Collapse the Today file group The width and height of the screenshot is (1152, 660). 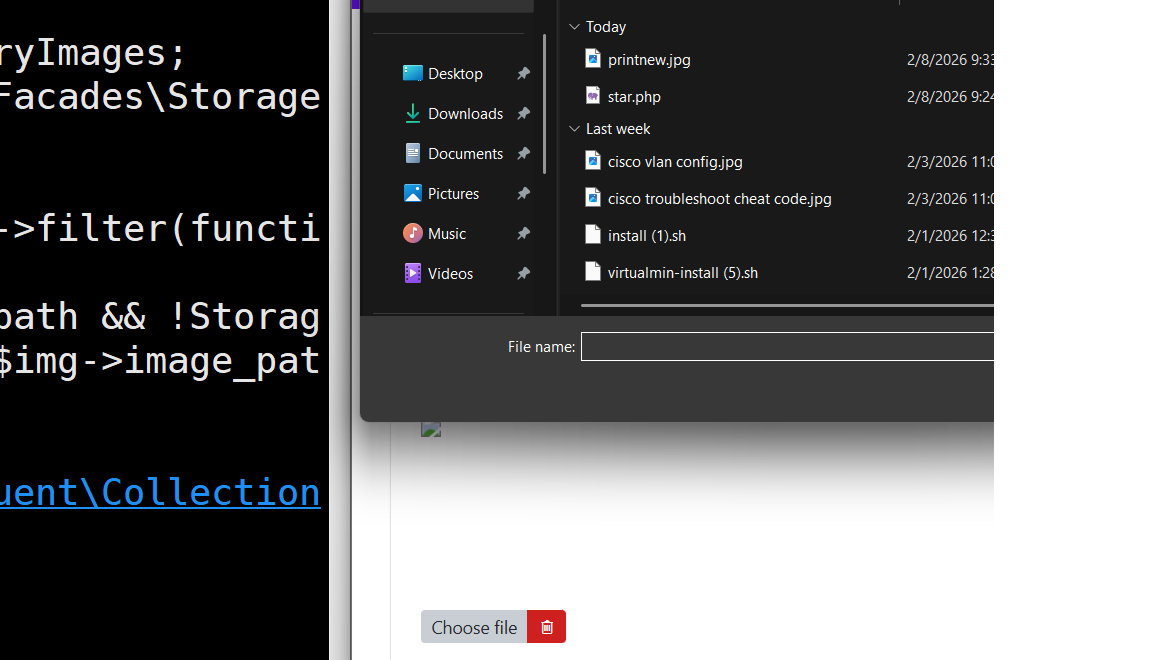coord(574,27)
